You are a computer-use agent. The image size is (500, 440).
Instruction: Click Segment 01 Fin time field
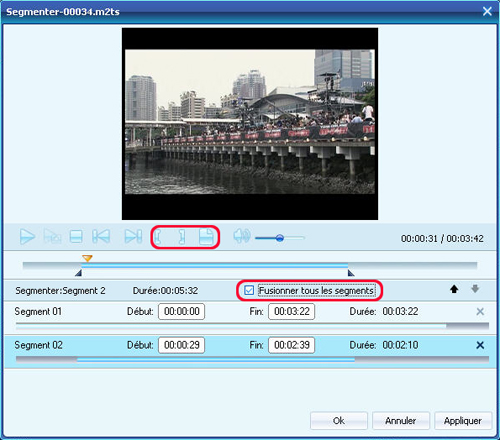[292, 312]
